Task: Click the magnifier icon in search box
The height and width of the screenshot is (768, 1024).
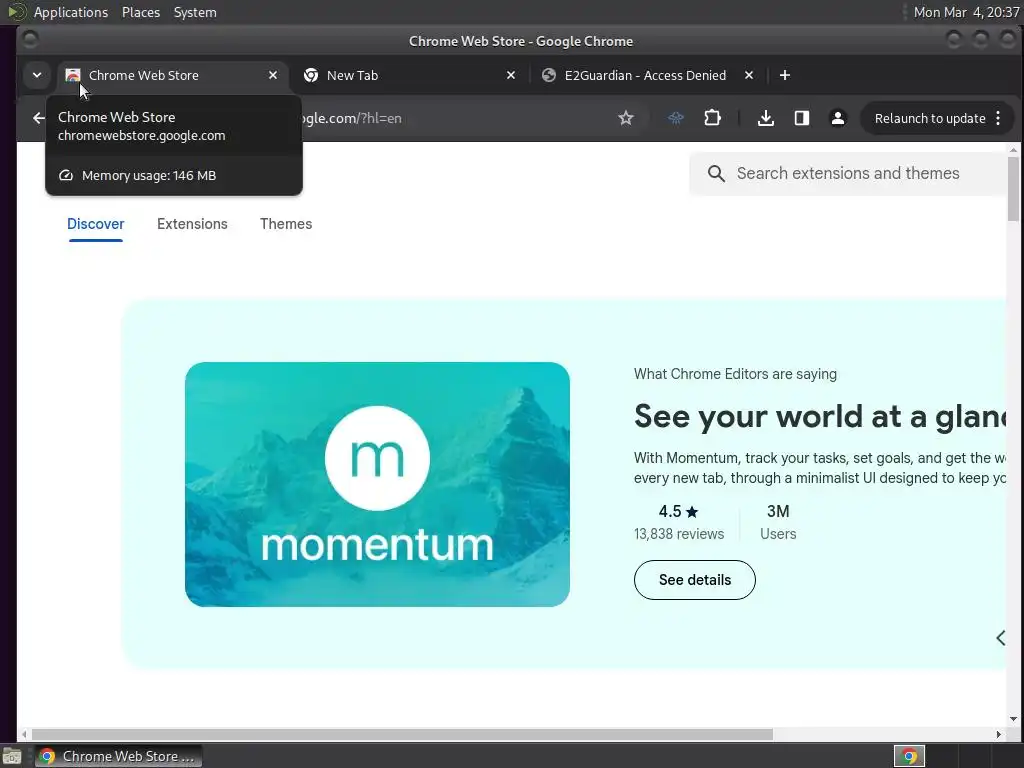Action: [716, 174]
